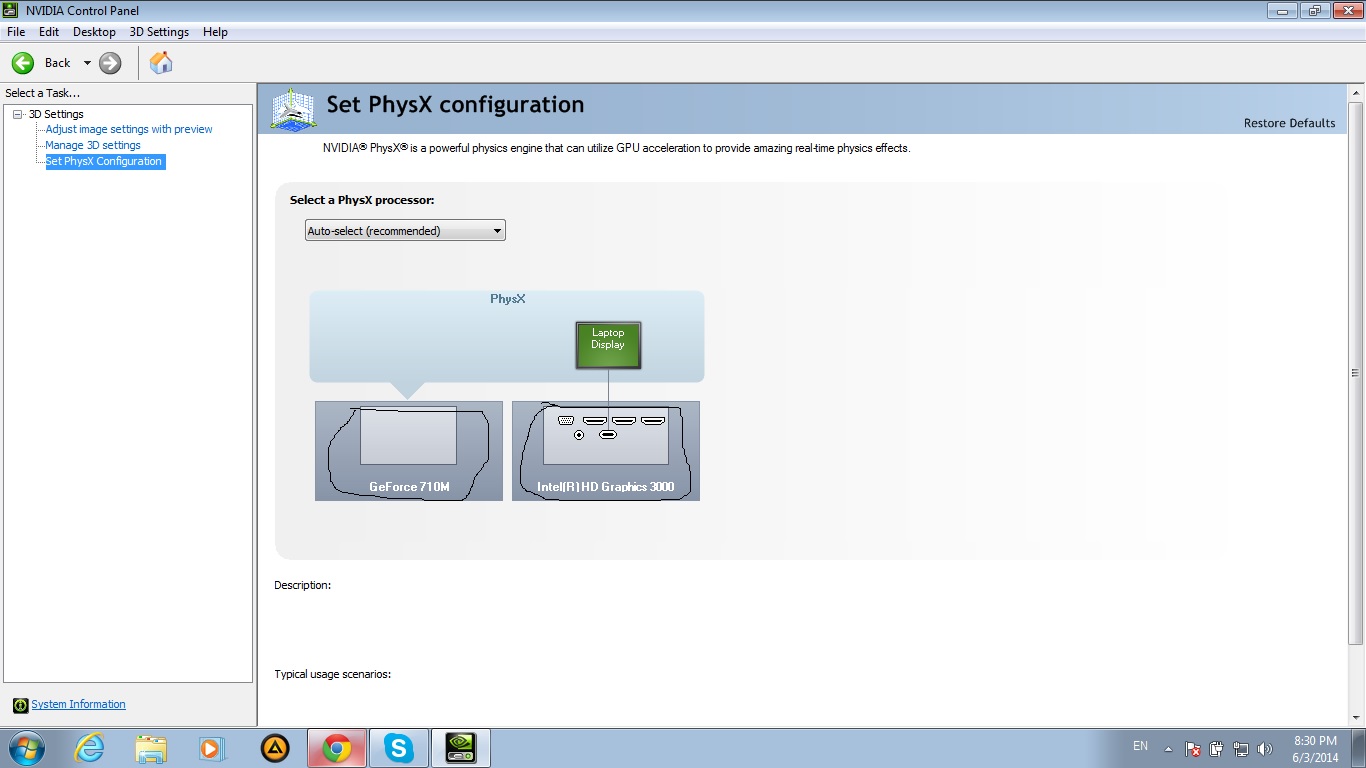Switch to Google Chrome in taskbar

337,748
